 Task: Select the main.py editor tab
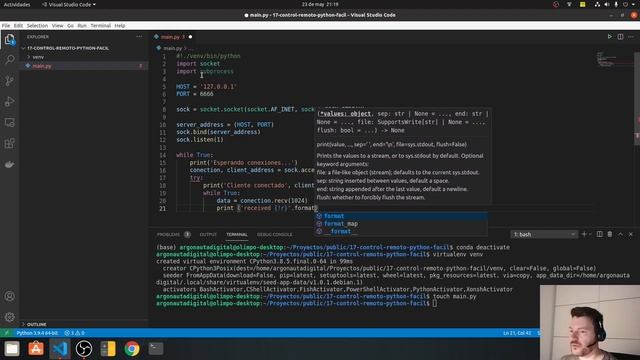[172, 37]
